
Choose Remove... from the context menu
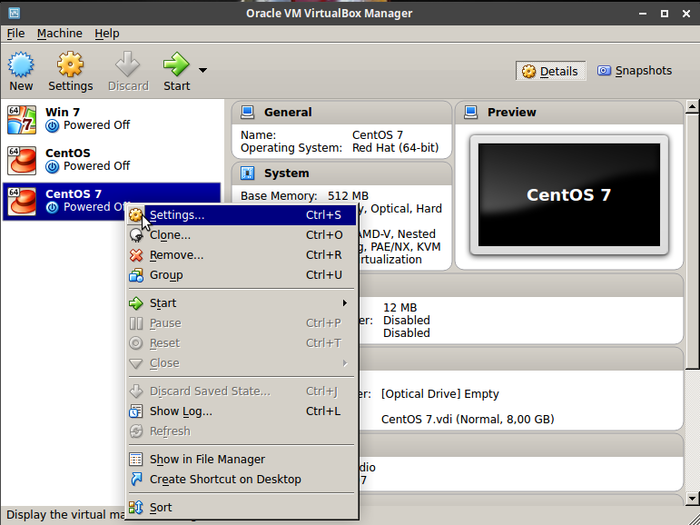coord(242,255)
